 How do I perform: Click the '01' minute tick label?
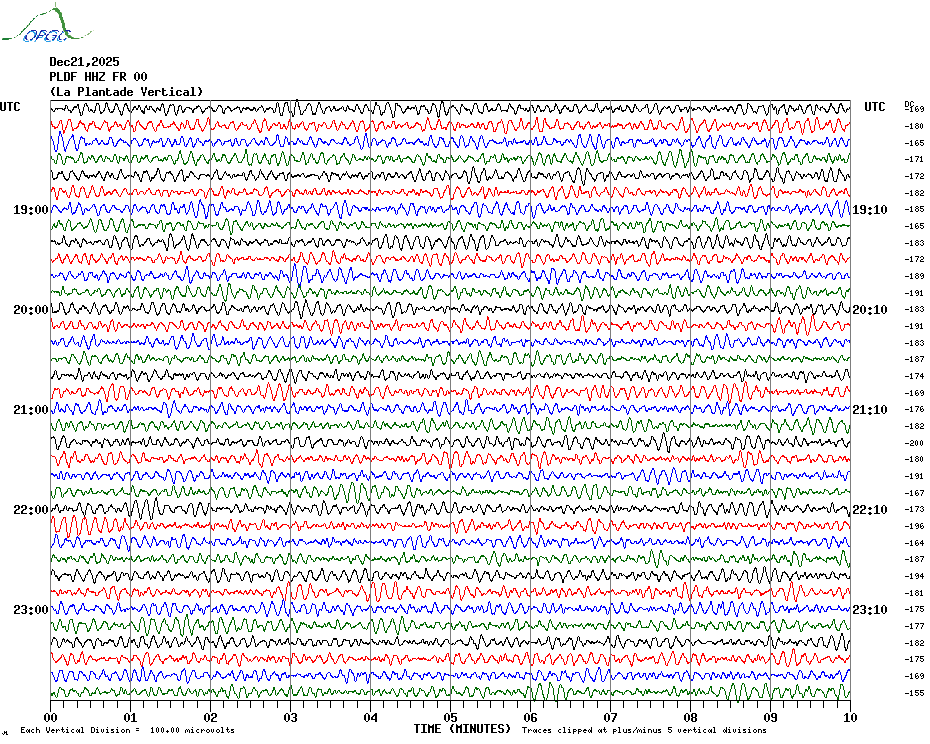coord(130,718)
